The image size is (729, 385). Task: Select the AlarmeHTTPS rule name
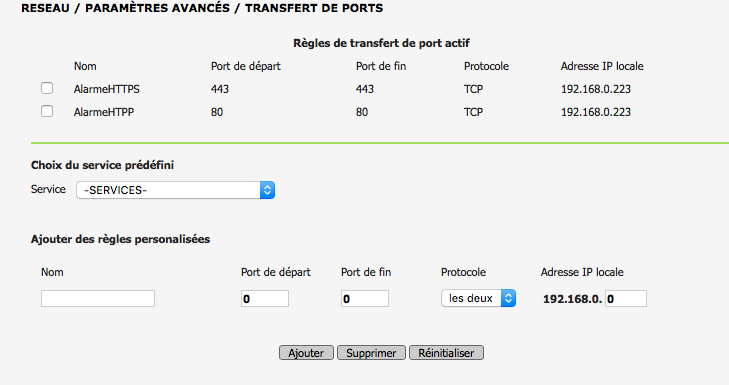(x=106, y=89)
